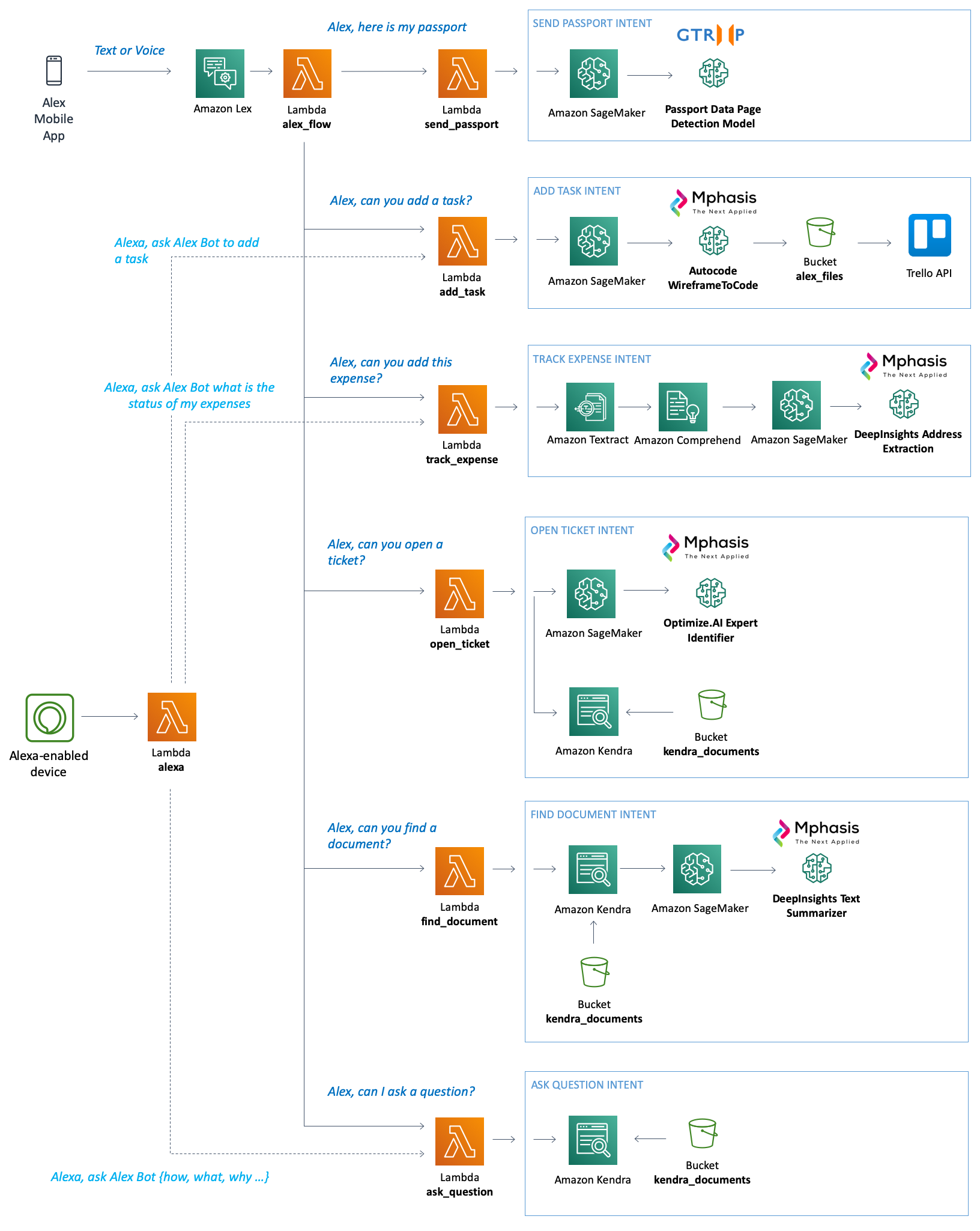Click the Mphasis logo in Track Expense Intent
Image resolution: width=980 pixels, height=1231 pixels.
904,366
